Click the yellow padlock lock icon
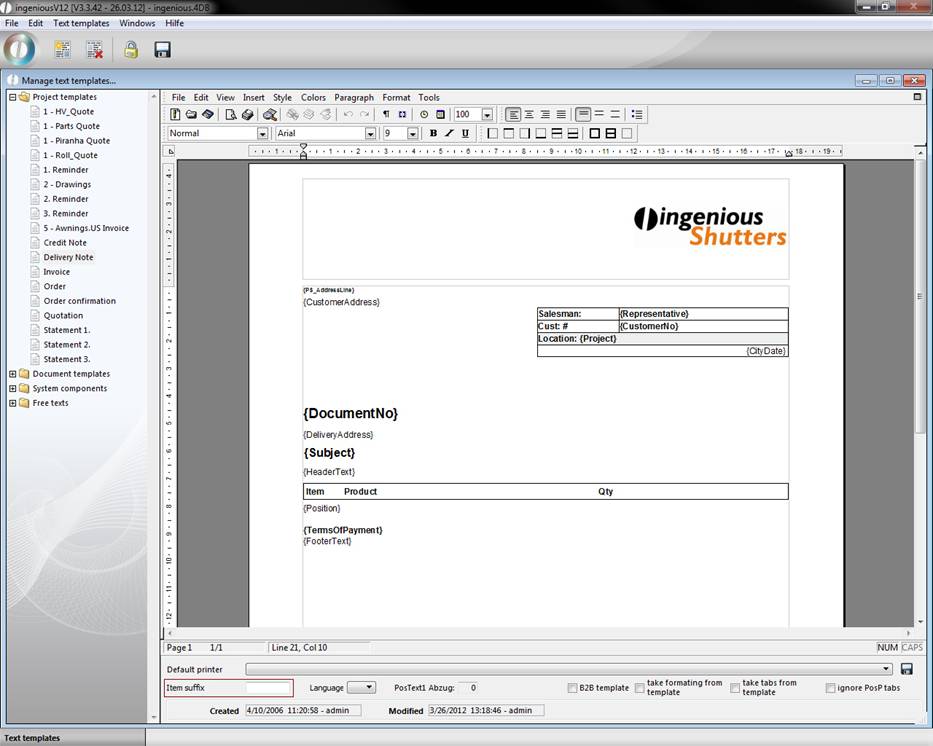This screenshot has width=933, height=746. click(x=131, y=49)
